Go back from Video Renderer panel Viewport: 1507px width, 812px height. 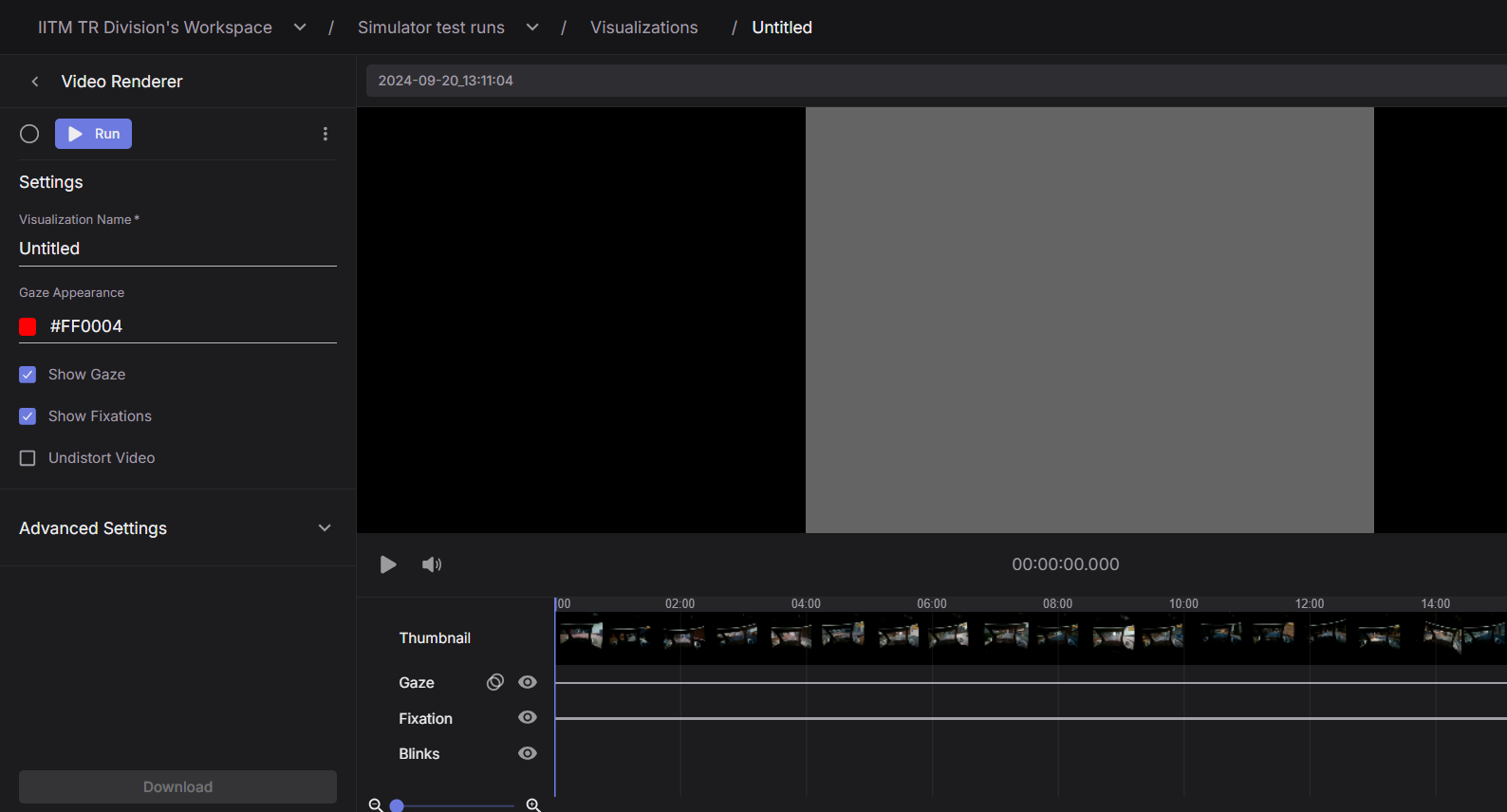coord(35,82)
